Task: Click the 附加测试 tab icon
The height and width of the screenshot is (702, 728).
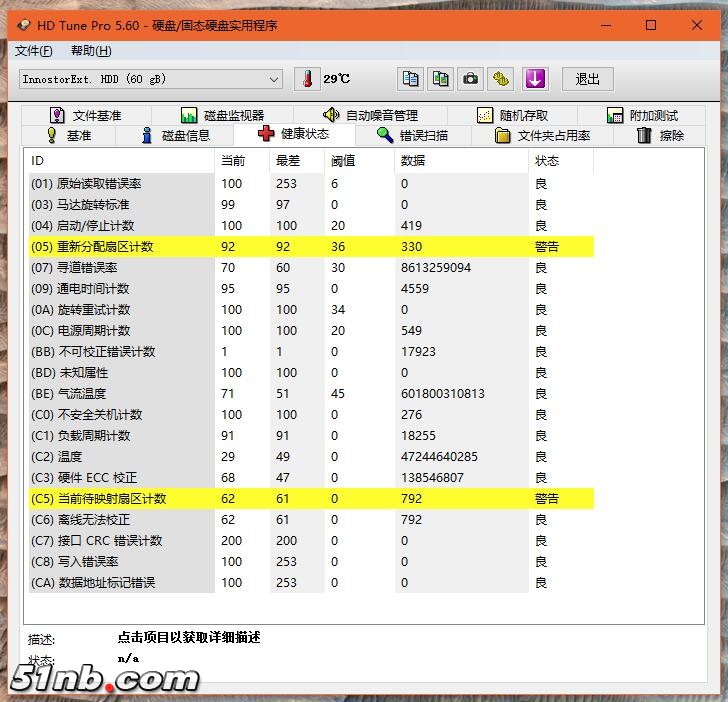Action: click(615, 115)
